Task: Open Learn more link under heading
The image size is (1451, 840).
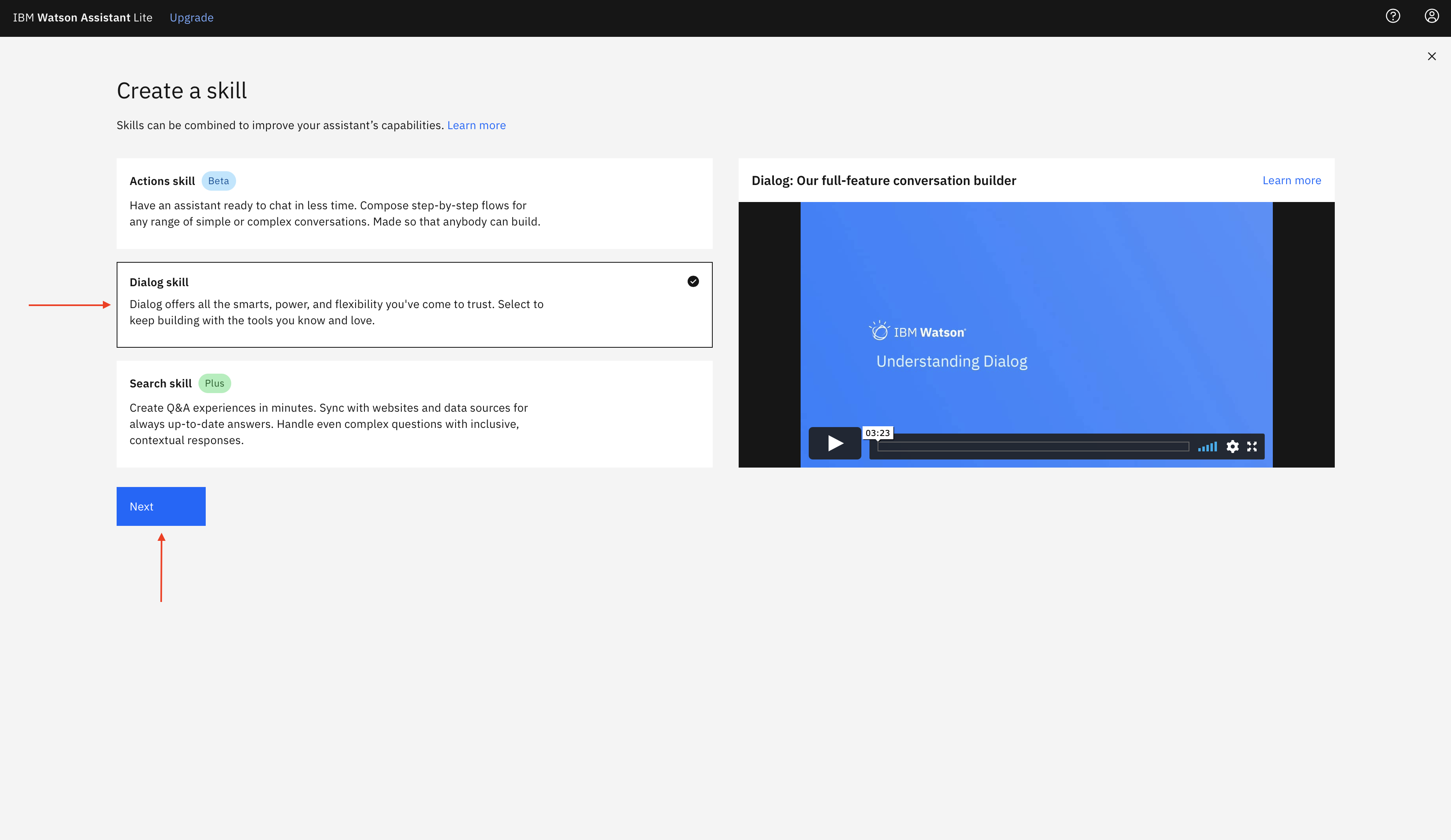Action: point(476,125)
